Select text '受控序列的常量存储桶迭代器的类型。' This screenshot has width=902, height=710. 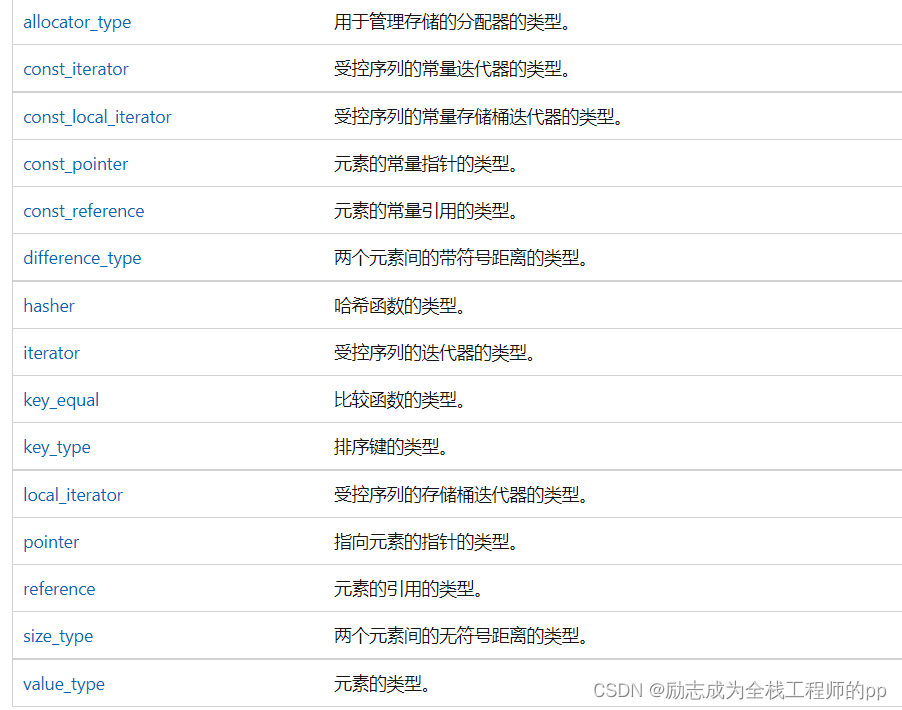click(479, 117)
